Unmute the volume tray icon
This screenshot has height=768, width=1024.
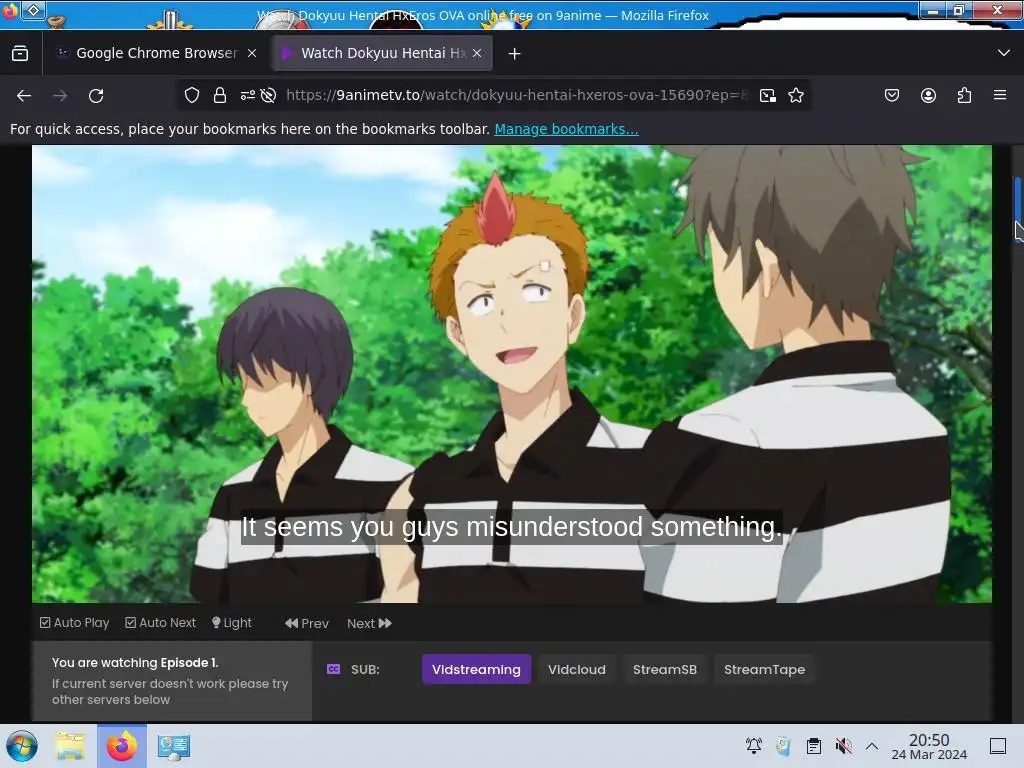point(843,746)
